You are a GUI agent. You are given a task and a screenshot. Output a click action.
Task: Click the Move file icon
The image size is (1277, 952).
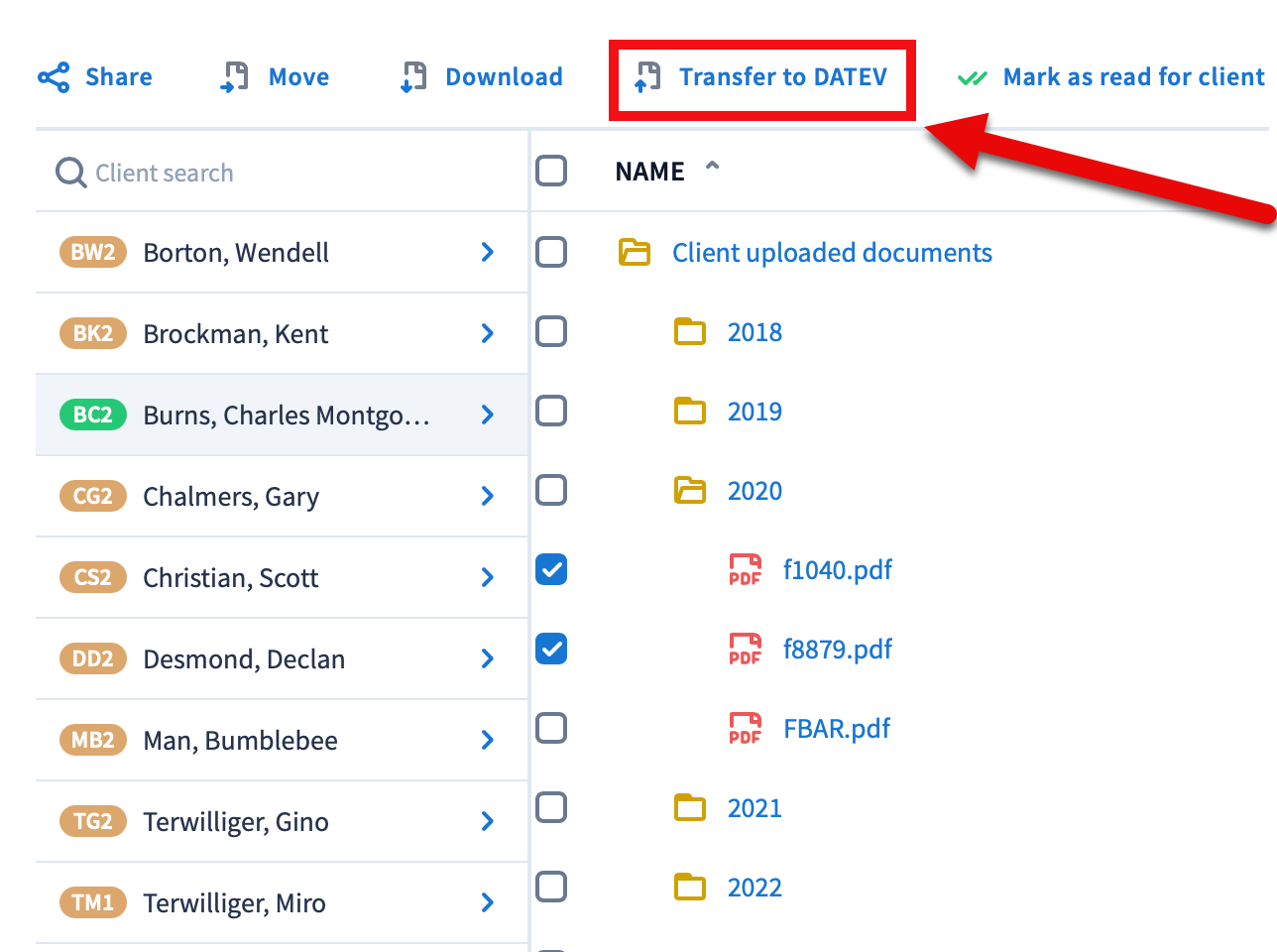point(235,77)
